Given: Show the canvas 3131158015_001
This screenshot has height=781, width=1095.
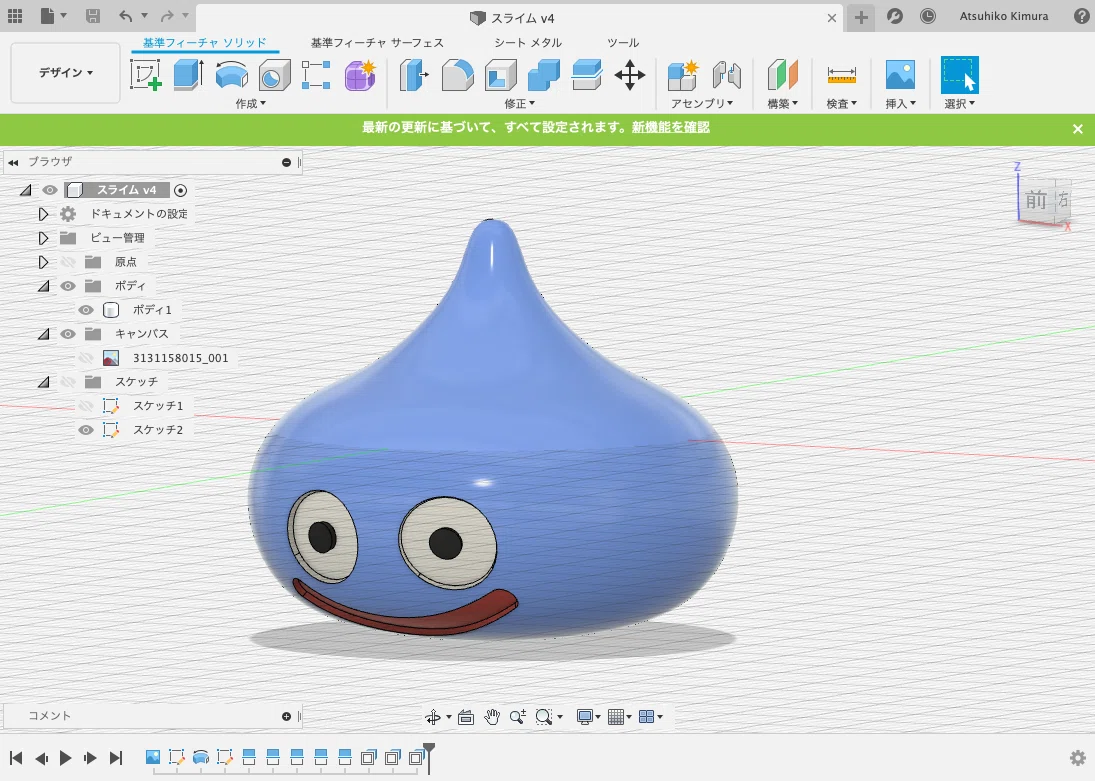Looking at the screenshot, I should point(86,358).
